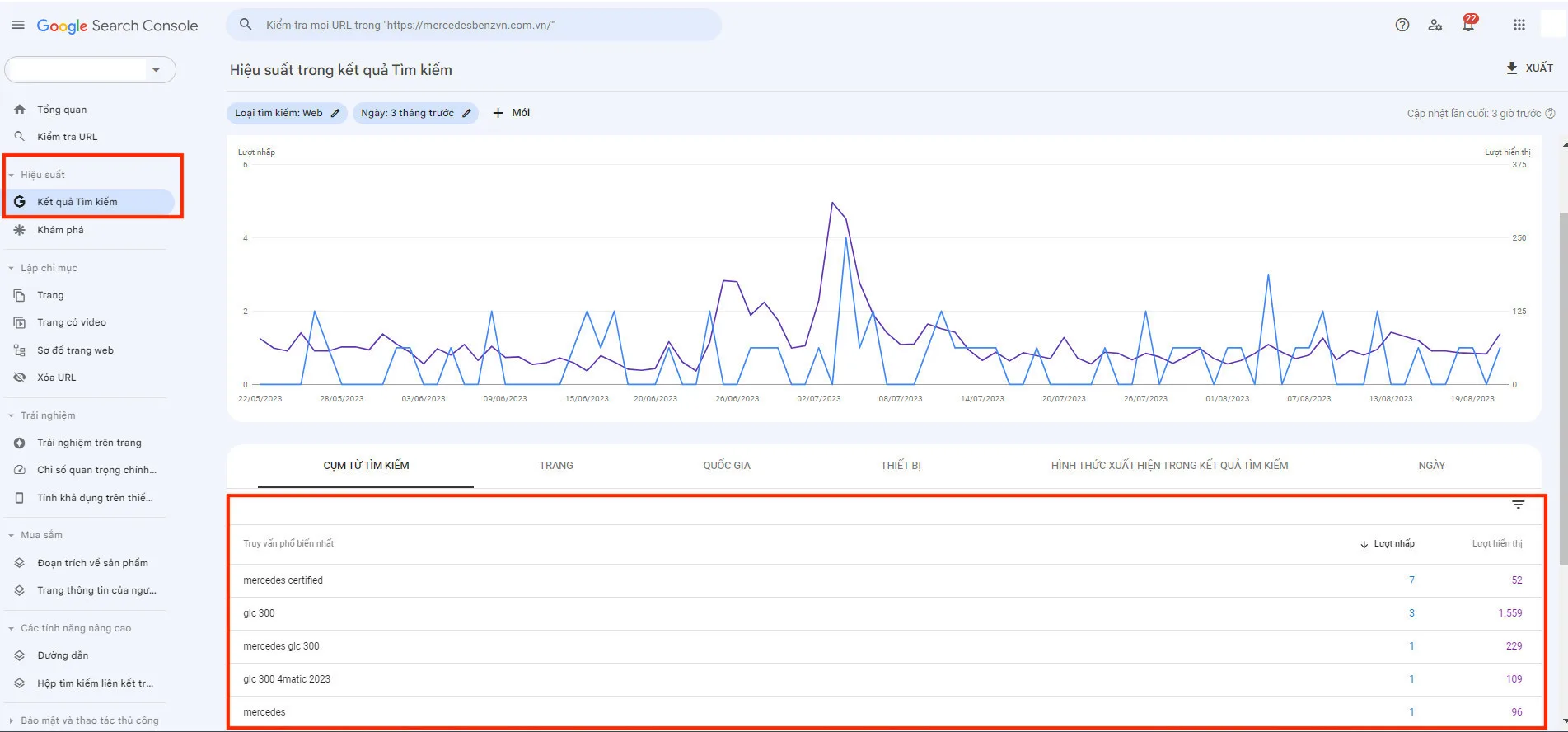Sort by Lượt hiển thị column header
Screen dimensions: 1568x732
[1497, 544]
